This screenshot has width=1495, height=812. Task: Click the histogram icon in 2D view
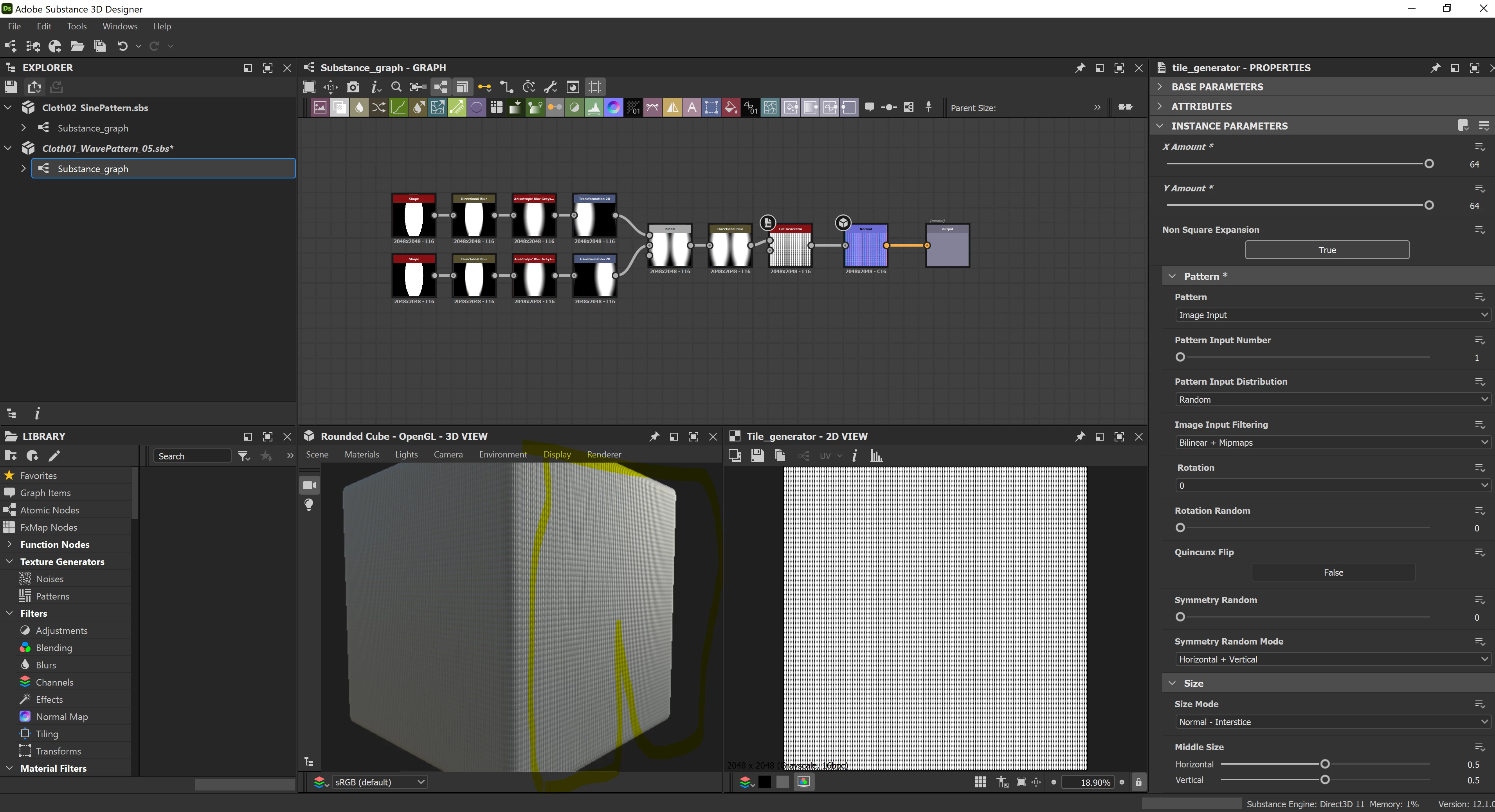coord(876,456)
